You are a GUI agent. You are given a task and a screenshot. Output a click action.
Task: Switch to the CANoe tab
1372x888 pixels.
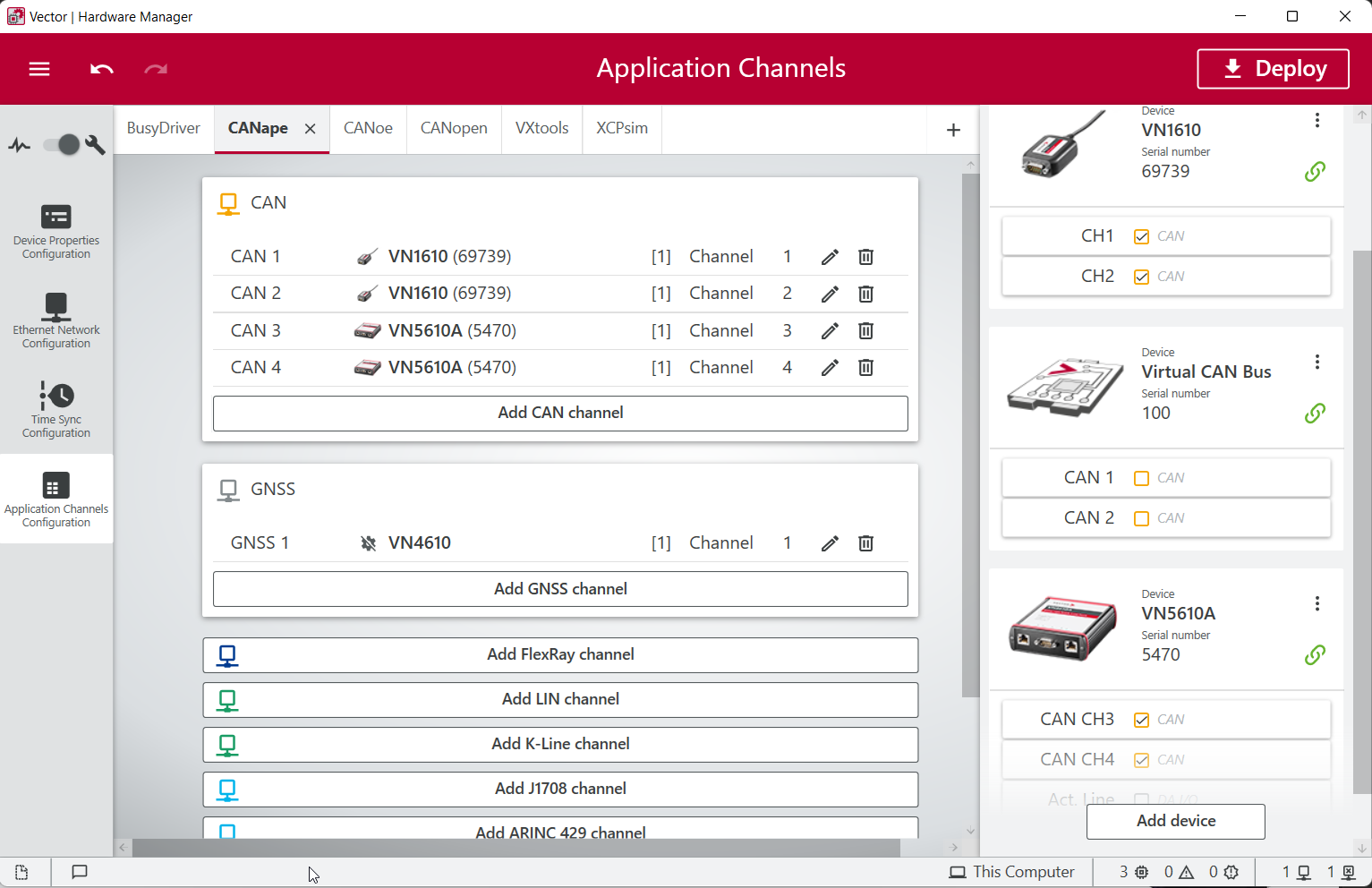368,128
